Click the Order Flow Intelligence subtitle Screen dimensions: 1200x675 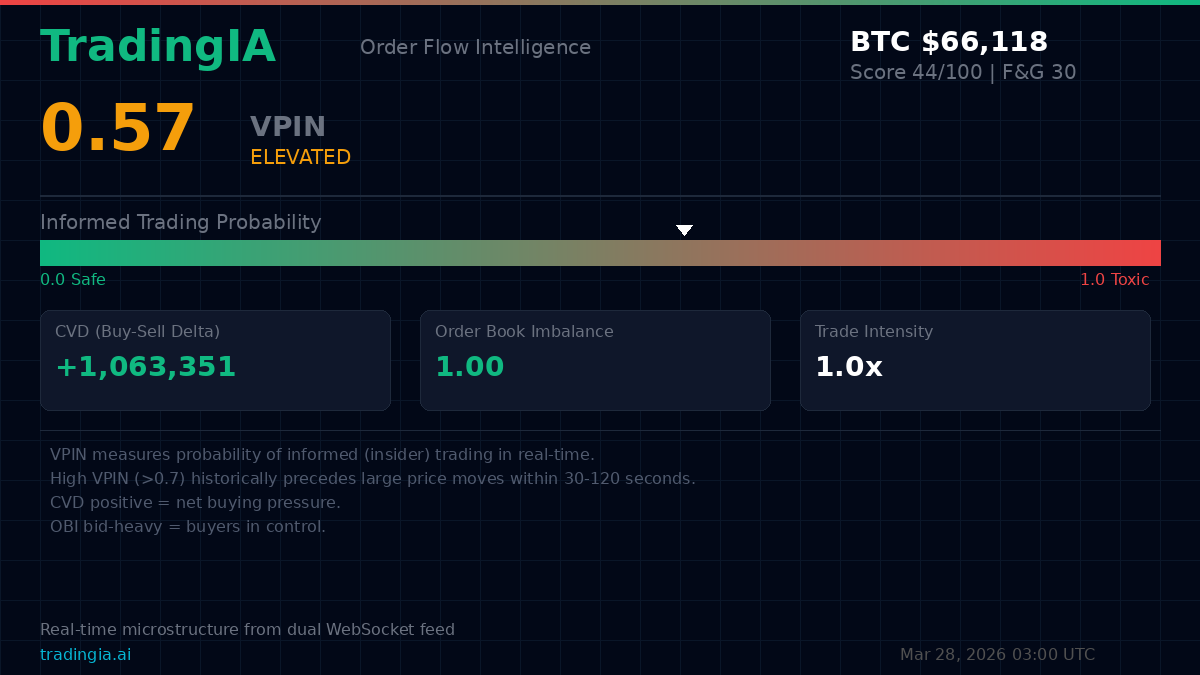point(475,48)
